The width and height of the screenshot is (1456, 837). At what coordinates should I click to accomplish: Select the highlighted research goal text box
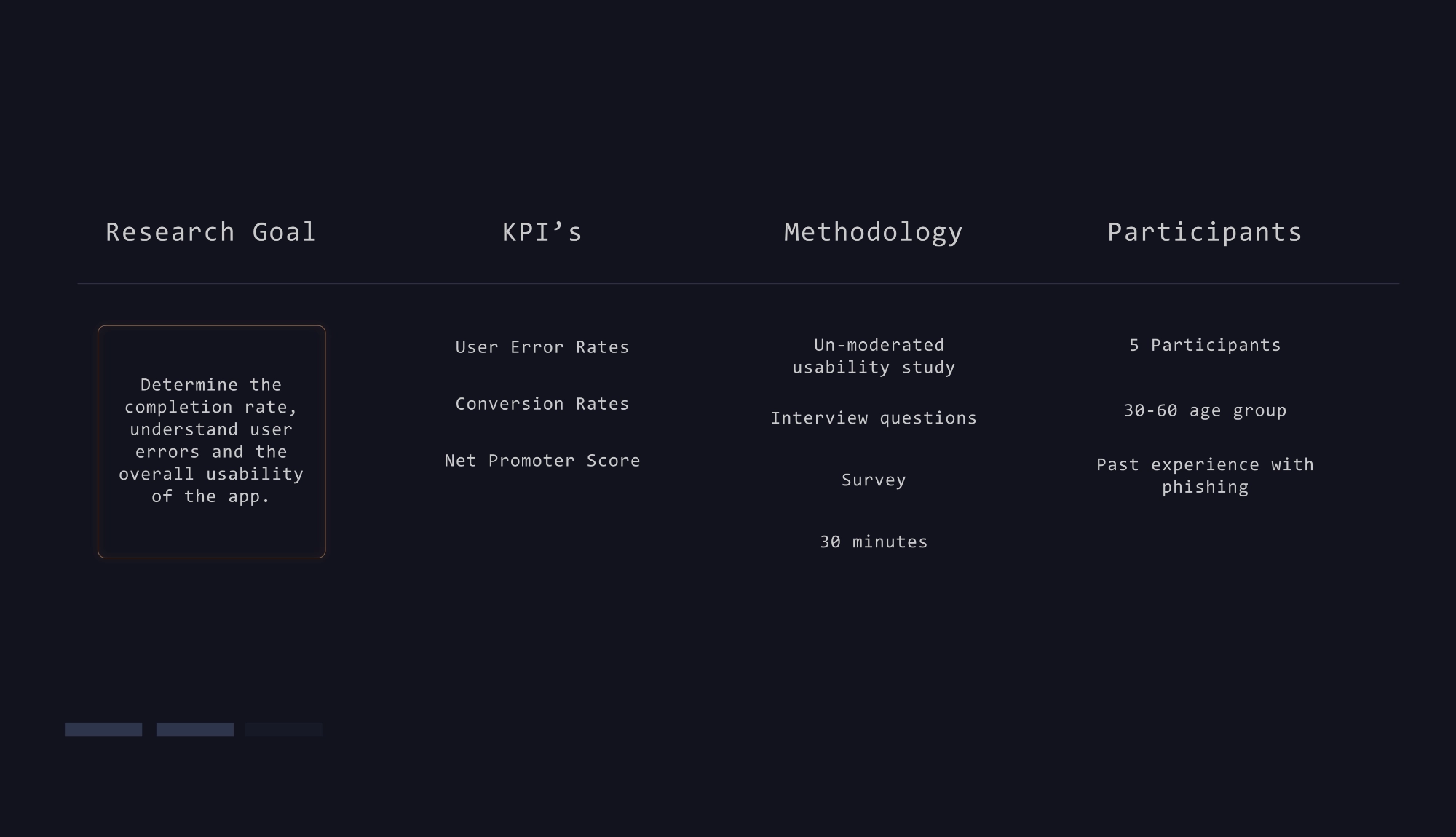click(212, 440)
